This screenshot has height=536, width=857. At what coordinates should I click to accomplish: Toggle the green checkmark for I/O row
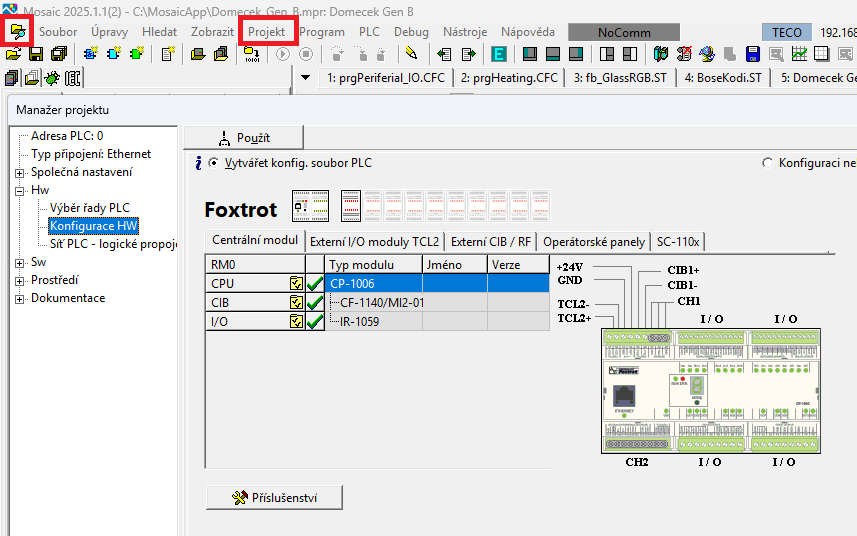[x=315, y=322]
